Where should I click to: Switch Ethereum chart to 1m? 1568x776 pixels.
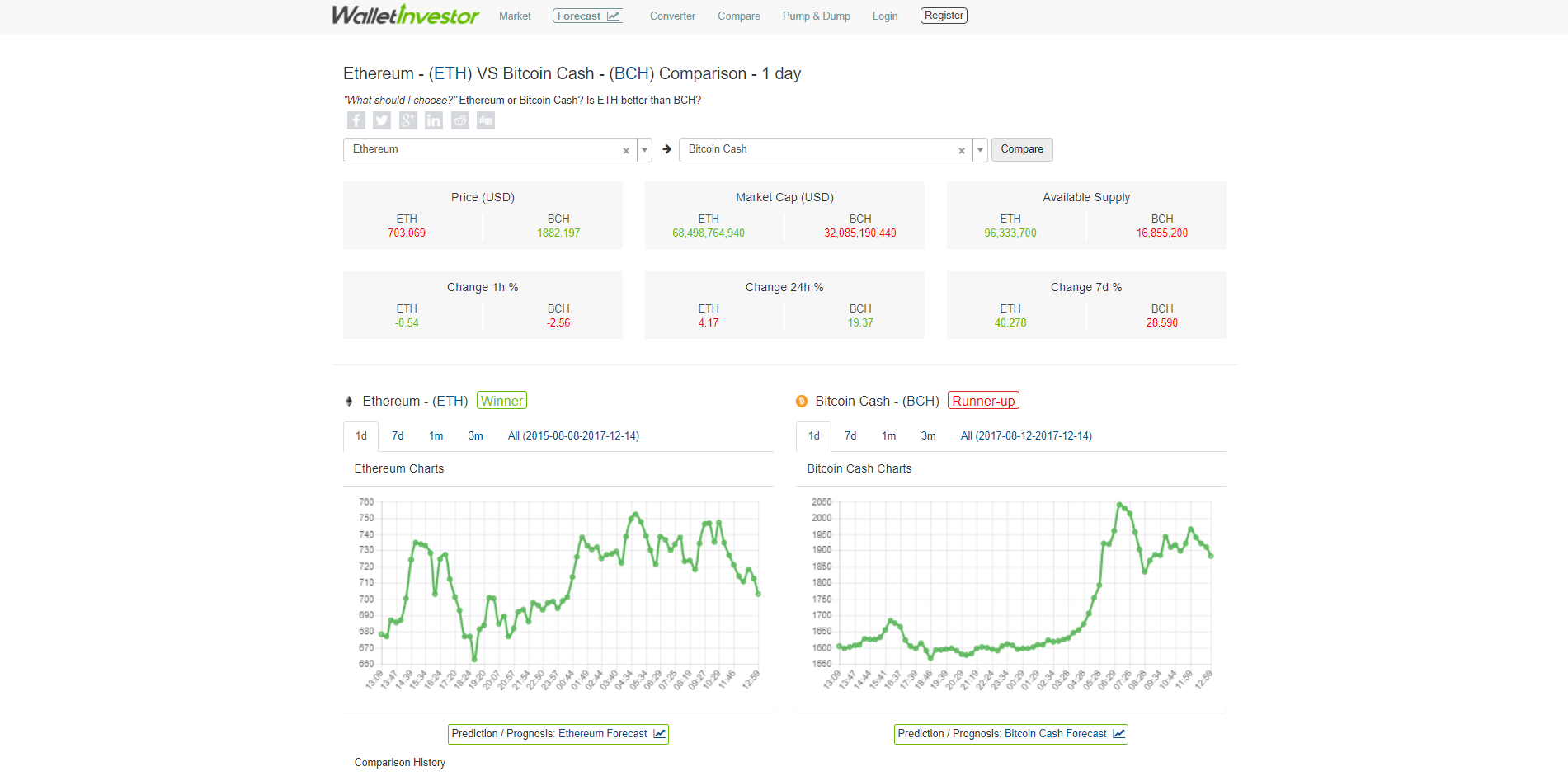click(x=436, y=436)
